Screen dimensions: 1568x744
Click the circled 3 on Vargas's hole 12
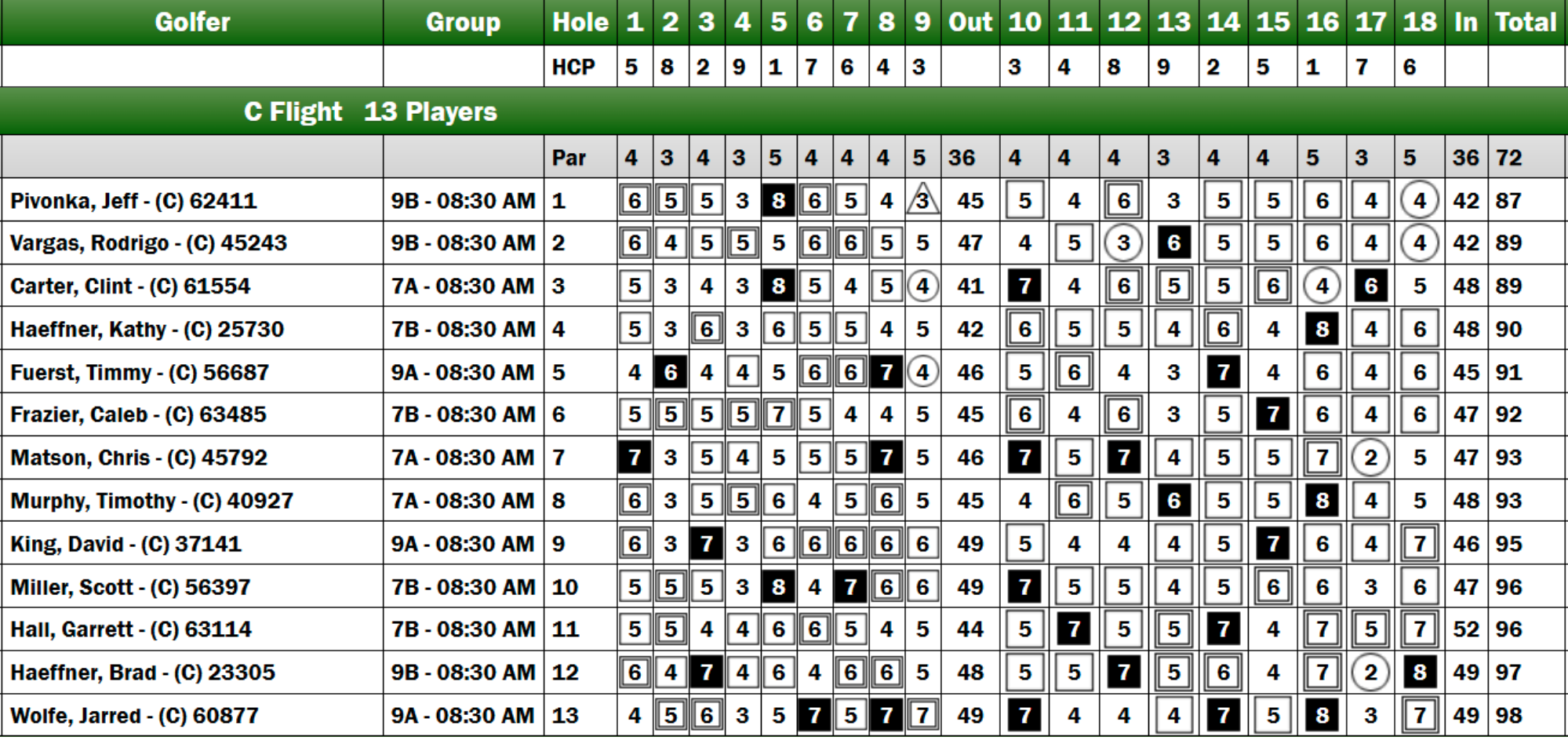(1123, 243)
